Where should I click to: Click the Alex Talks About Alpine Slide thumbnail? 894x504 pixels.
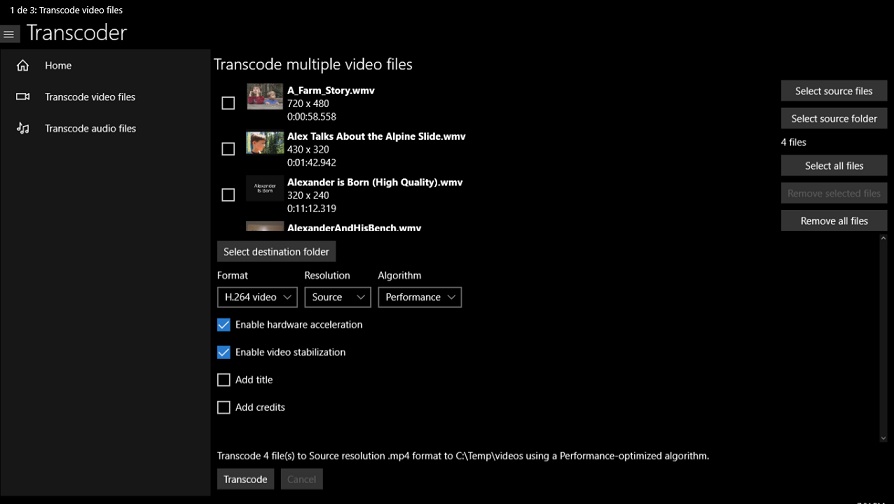[x=265, y=143]
